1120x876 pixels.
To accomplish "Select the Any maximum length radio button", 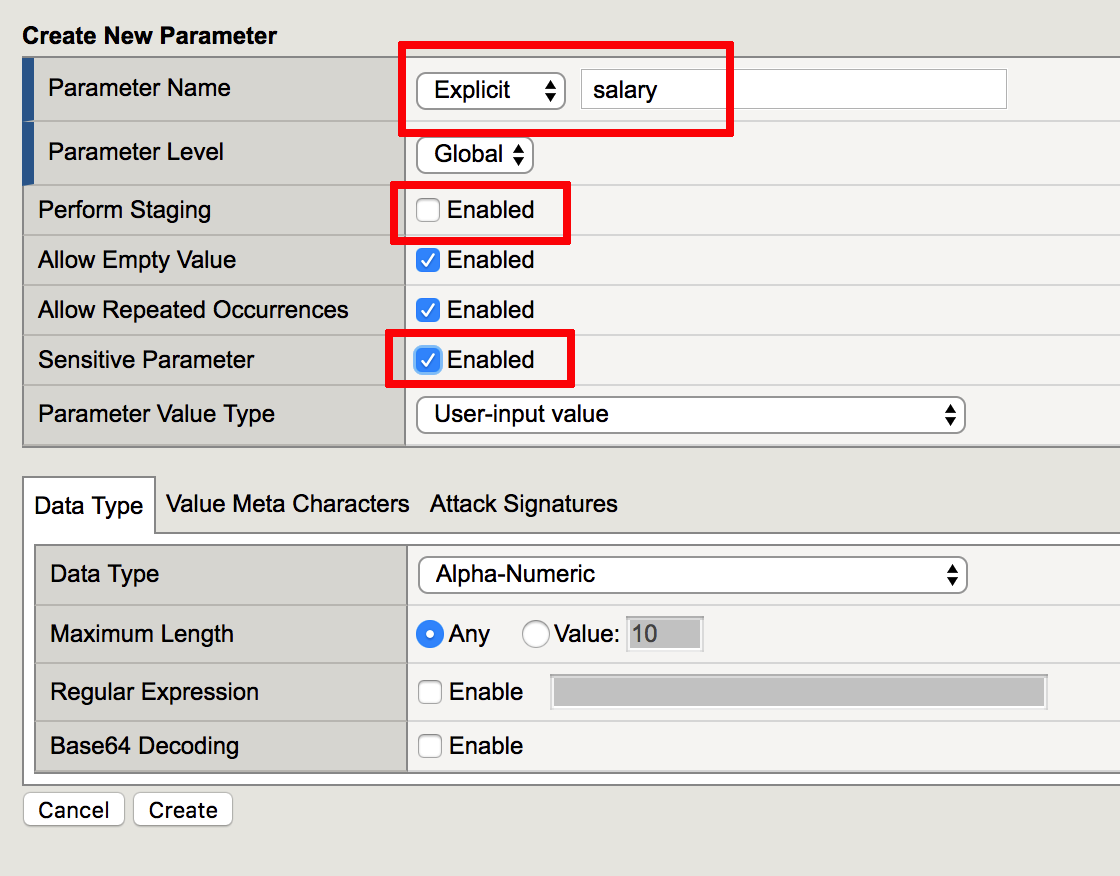I will [x=430, y=634].
